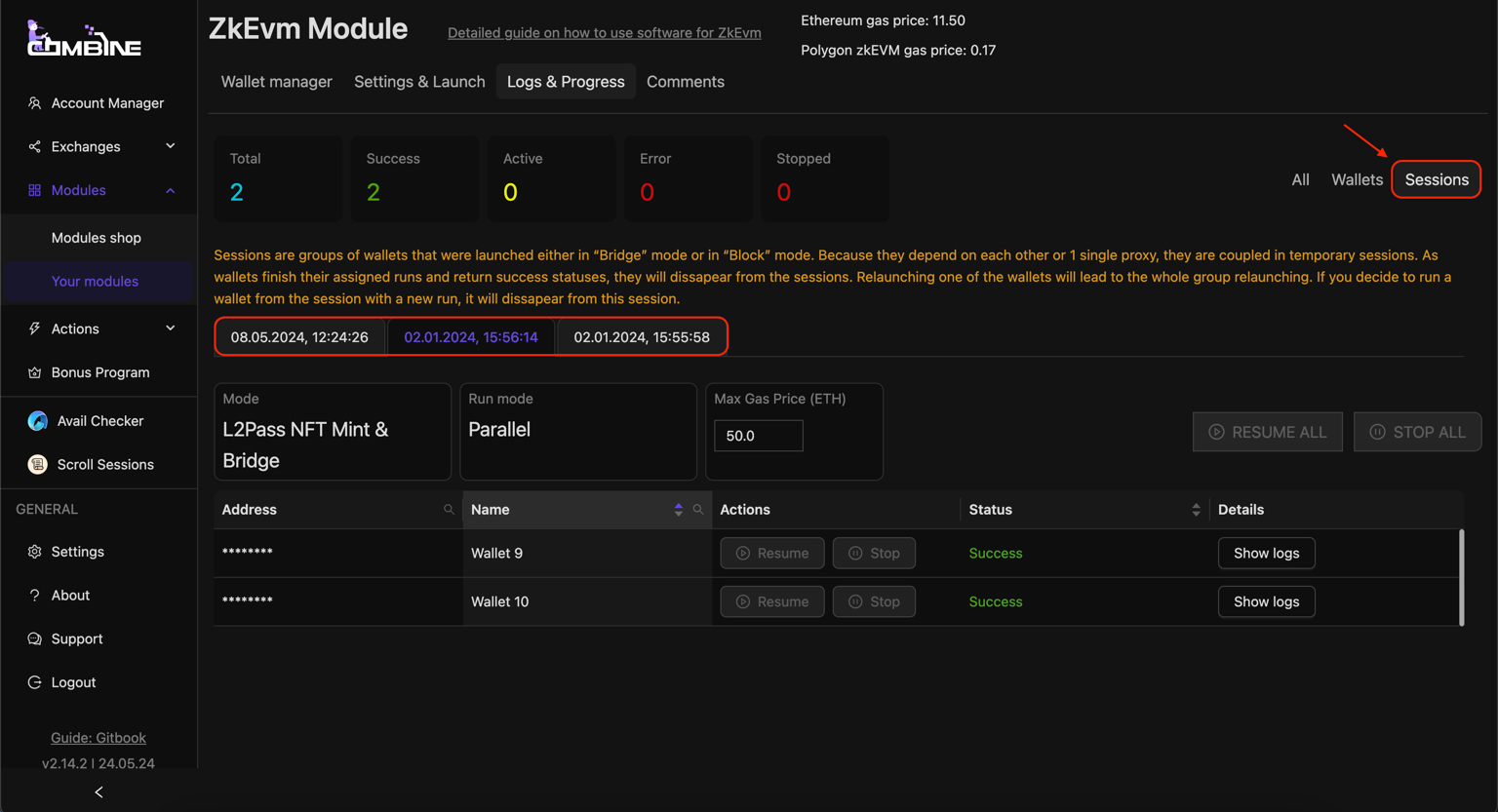This screenshot has width=1498, height=812.
Task: Open the detailed ZkEvm software guide link
Action: coord(604,33)
